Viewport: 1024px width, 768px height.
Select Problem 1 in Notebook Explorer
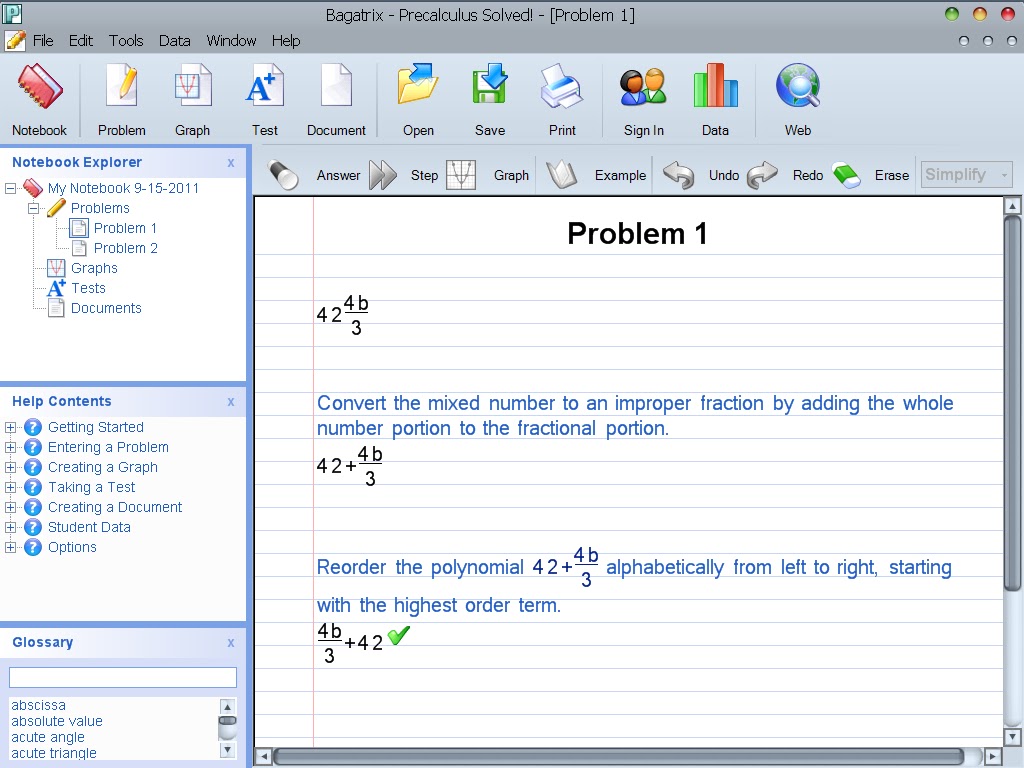coord(125,228)
